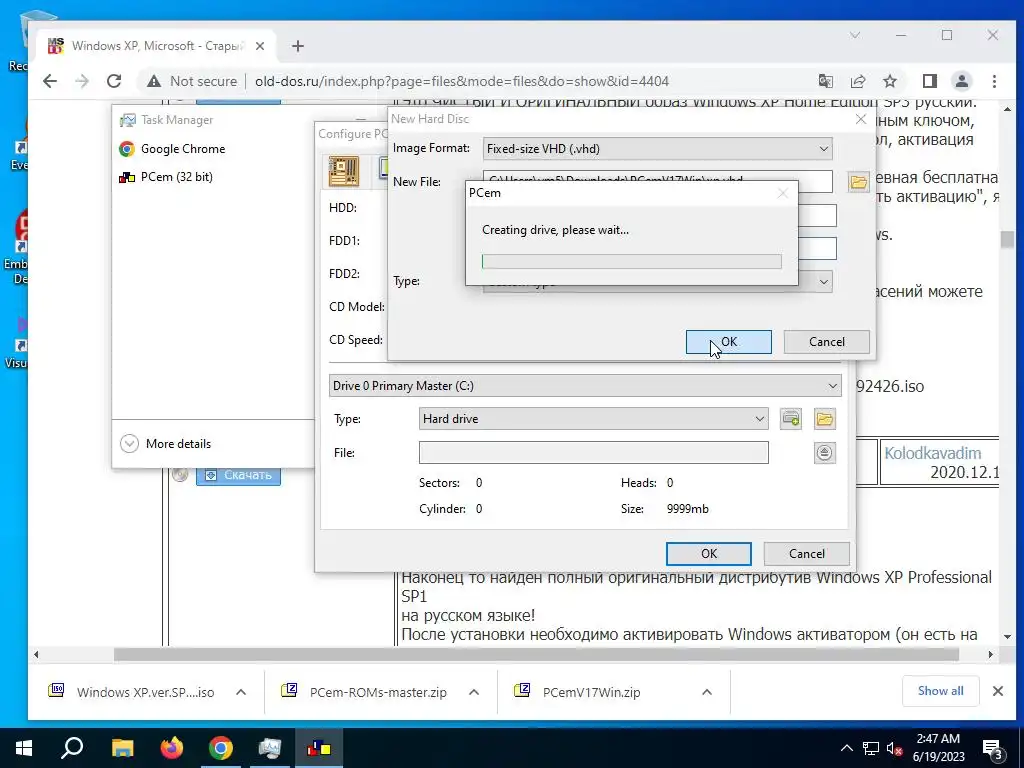The width and height of the screenshot is (1024, 768).
Task: Click Cancel in New Hard Disc dialog
Action: point(826,342)
